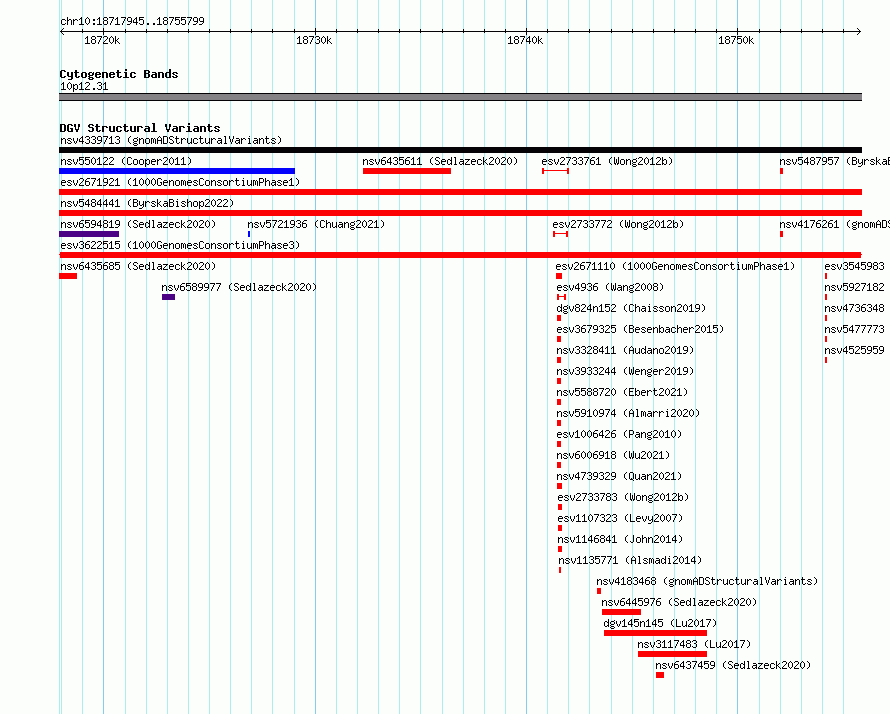Select nsv4183468 (gnomADStructuralVariants) label
This screenshot has width=890, height=714.
[707, 581]
